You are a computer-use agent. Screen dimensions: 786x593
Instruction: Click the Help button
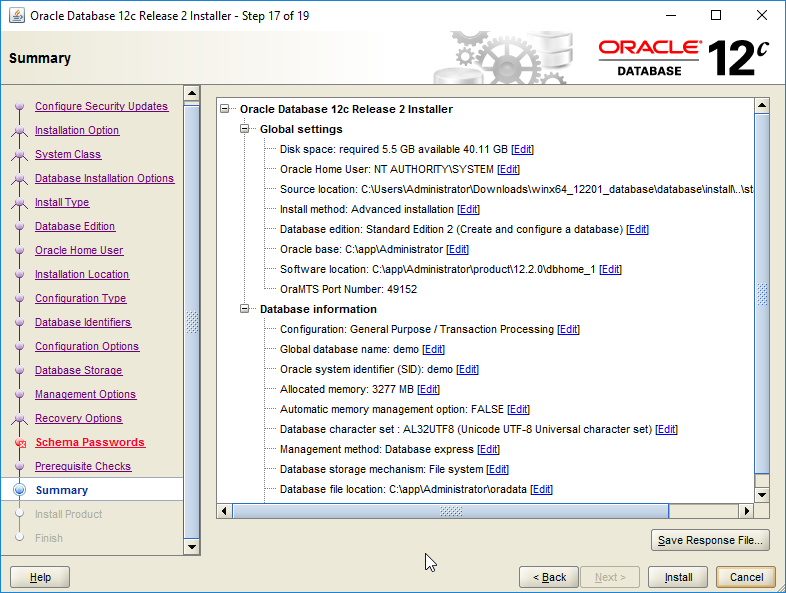coord(40,577)
